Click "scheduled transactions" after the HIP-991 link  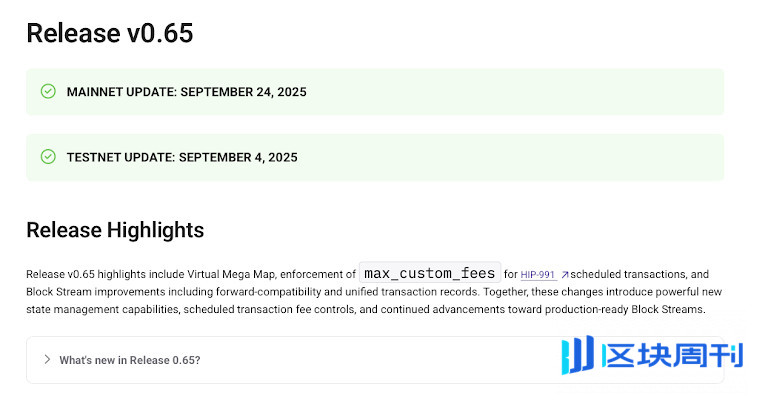tap(628, 274)
